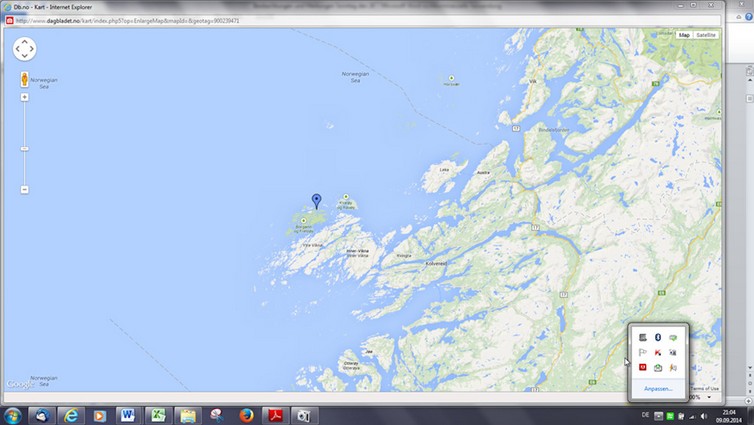This screenshot has height=425, width=754.
Task: Click Bluetooth icon in tray popup
Action: [658, 338]
